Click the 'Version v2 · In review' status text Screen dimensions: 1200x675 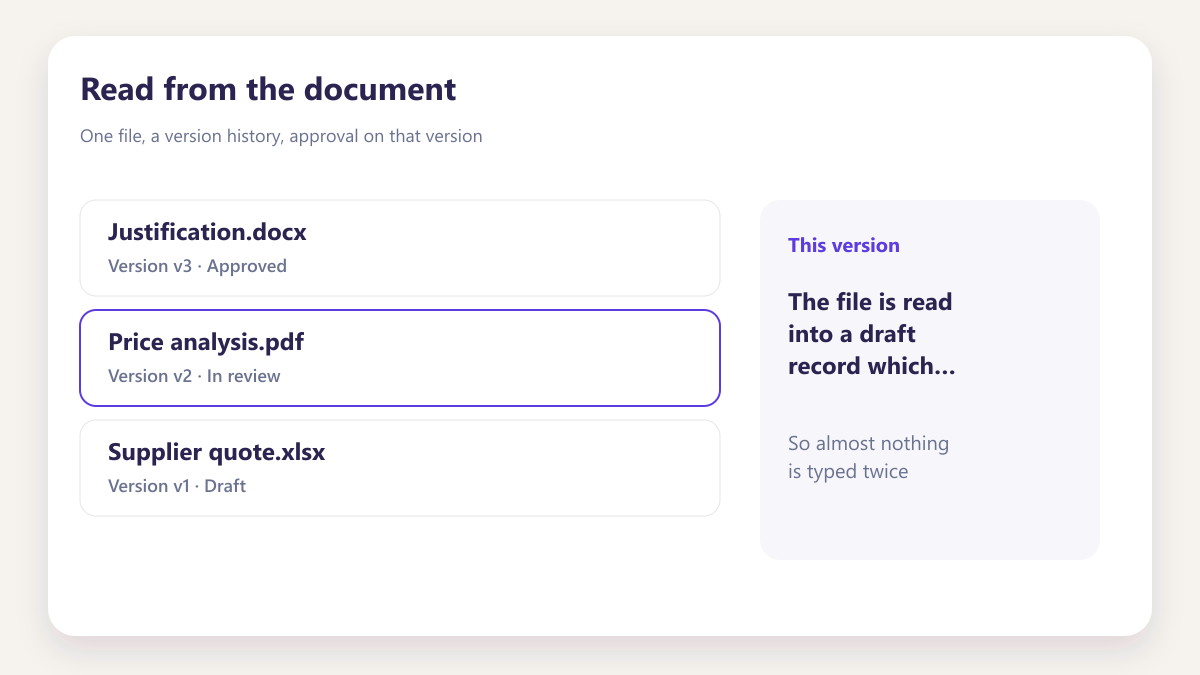click(194, 376)
